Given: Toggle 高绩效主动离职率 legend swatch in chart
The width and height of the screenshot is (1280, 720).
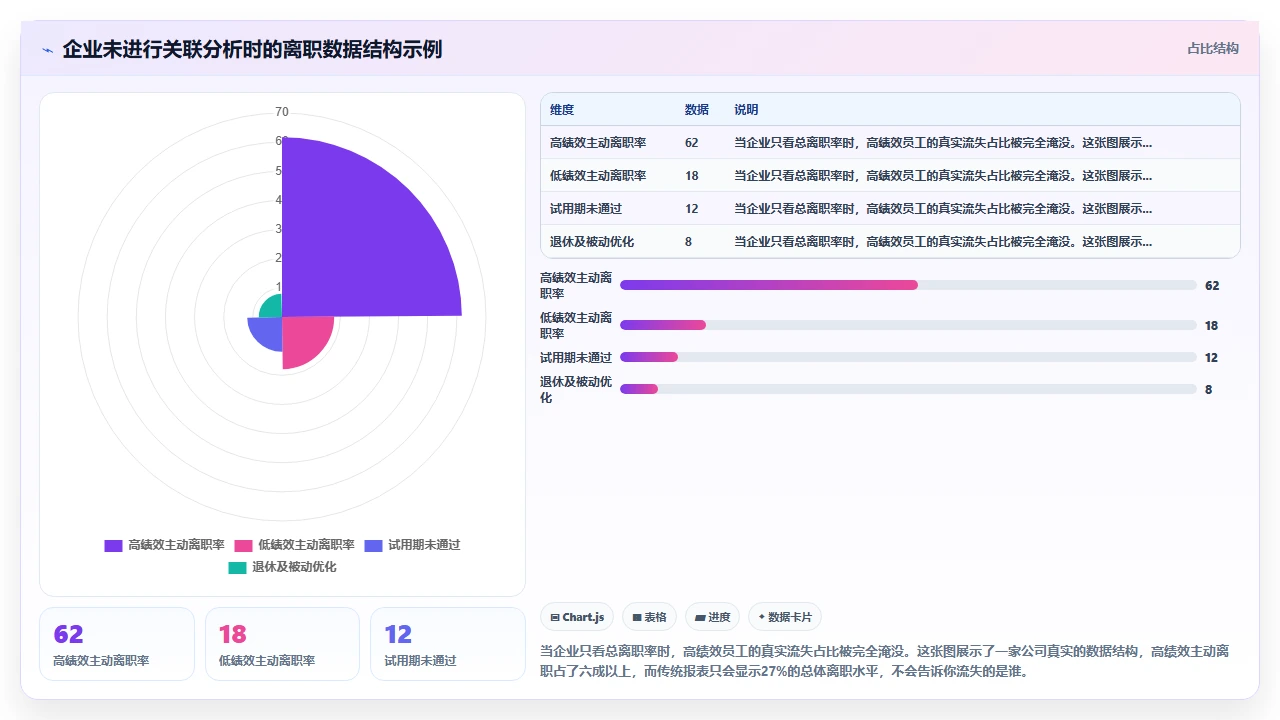Looking at the screenshot, I should pyautogui.click(x=113, y=545).
